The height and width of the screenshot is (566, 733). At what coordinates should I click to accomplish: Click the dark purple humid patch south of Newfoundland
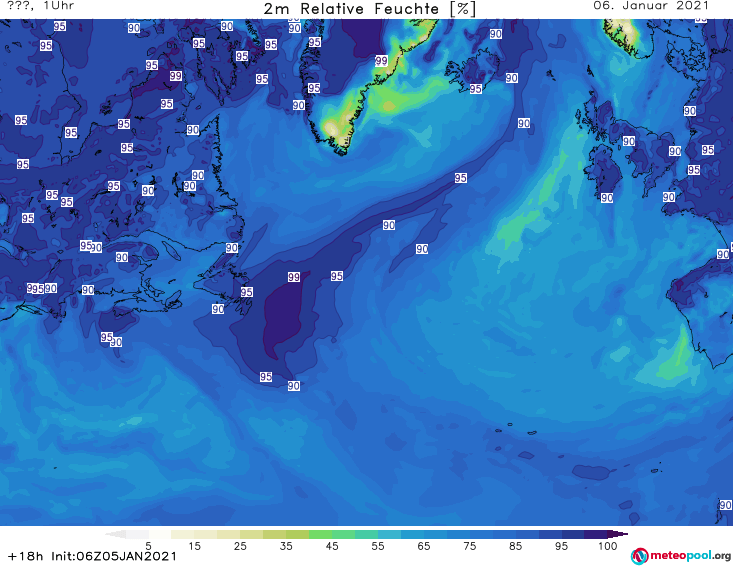(282, 315)
